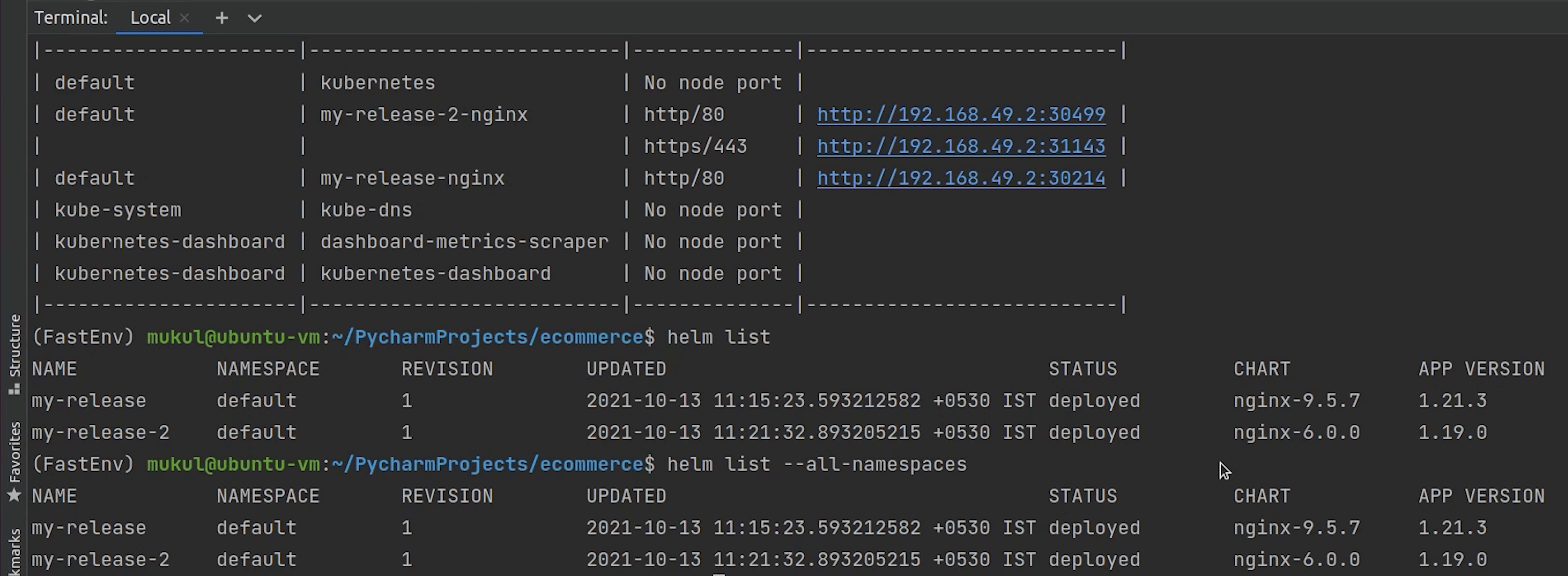This screenshot has width=1568, height=576.
Task: Open the 192.168.49.2:30499 link
Action: (961, 115)
